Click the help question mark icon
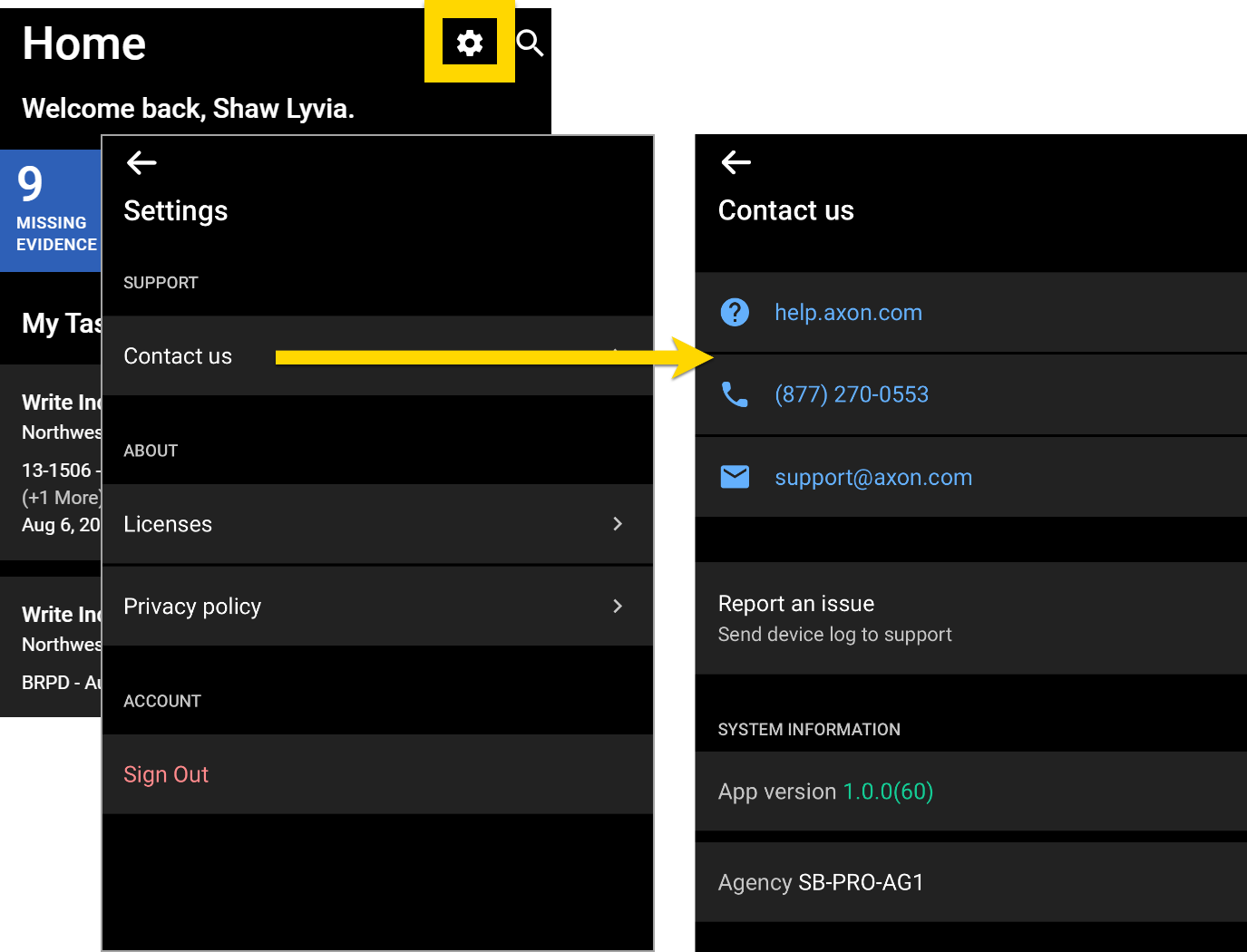This screenshot has height=952, width=1247. tap(735, 312)
